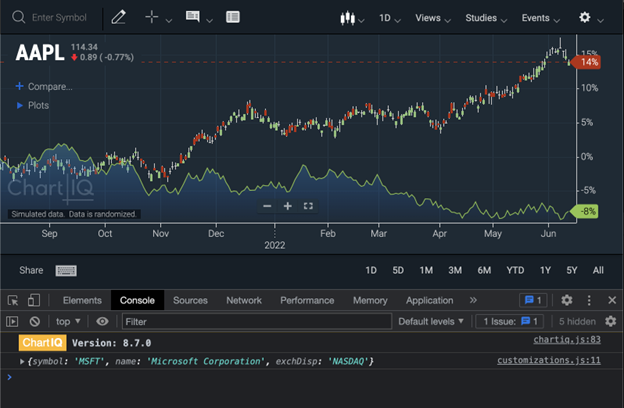Switch to the Elements tab
The image size is (624, 408).
[82, 300]
